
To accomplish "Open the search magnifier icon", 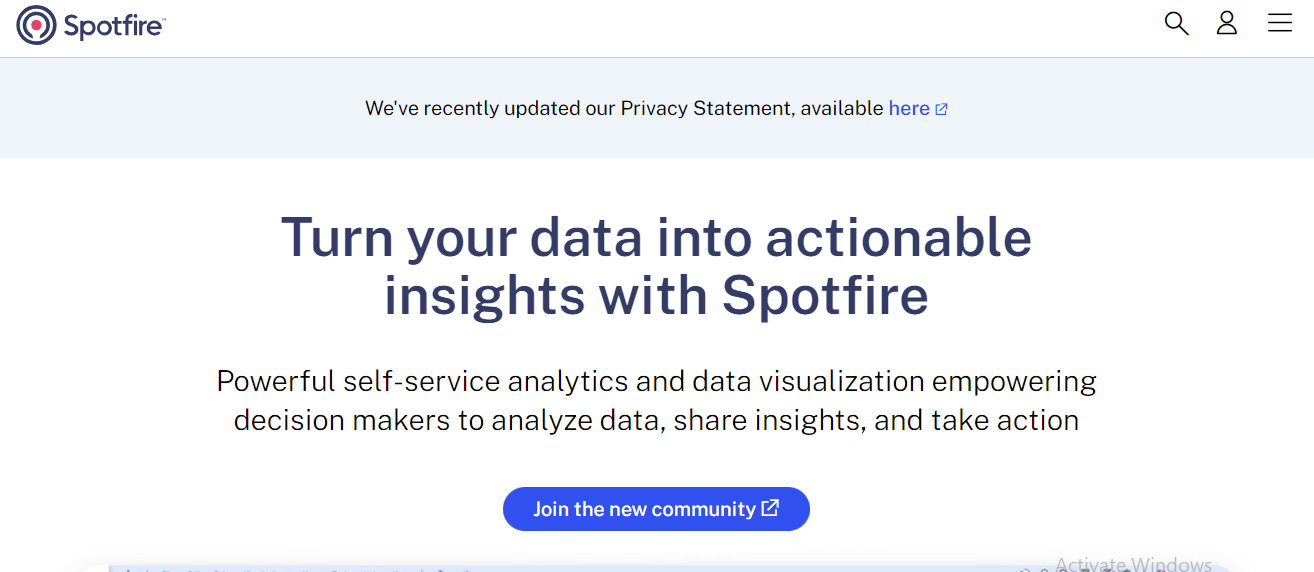I will coord(1176,23).
